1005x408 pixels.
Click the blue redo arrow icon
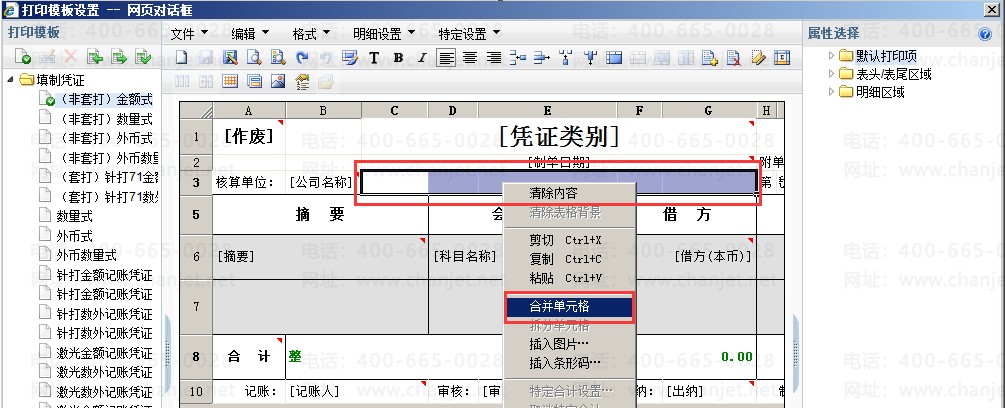point(302,58)
